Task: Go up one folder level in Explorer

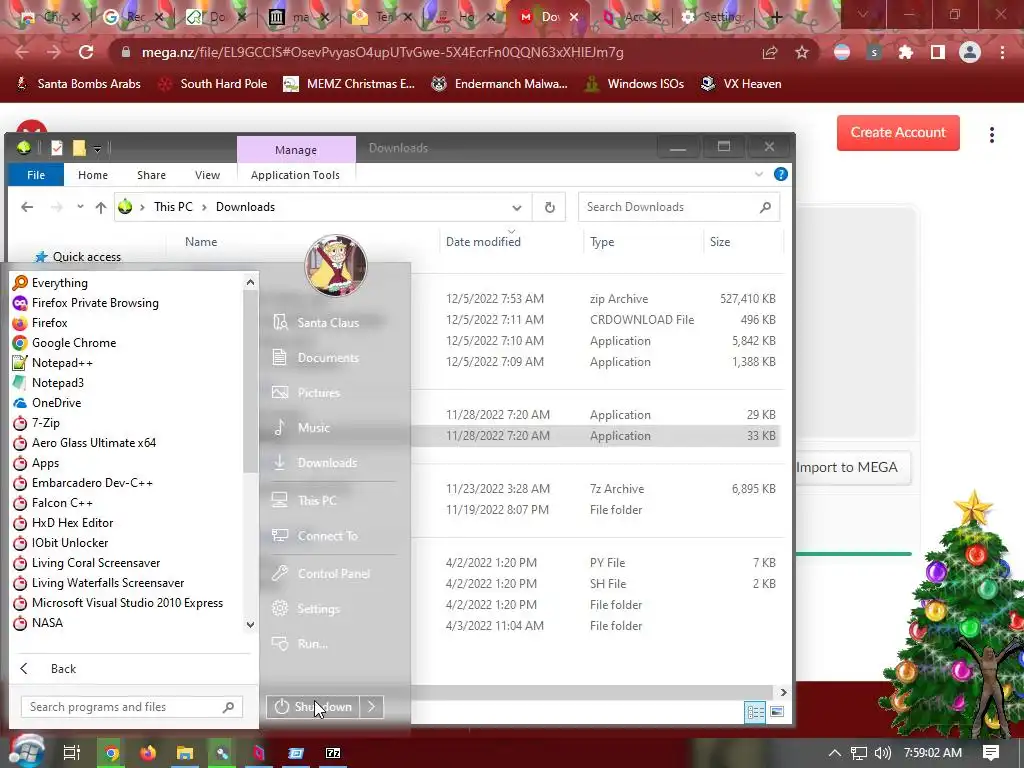Action: (x=101, y=207)
